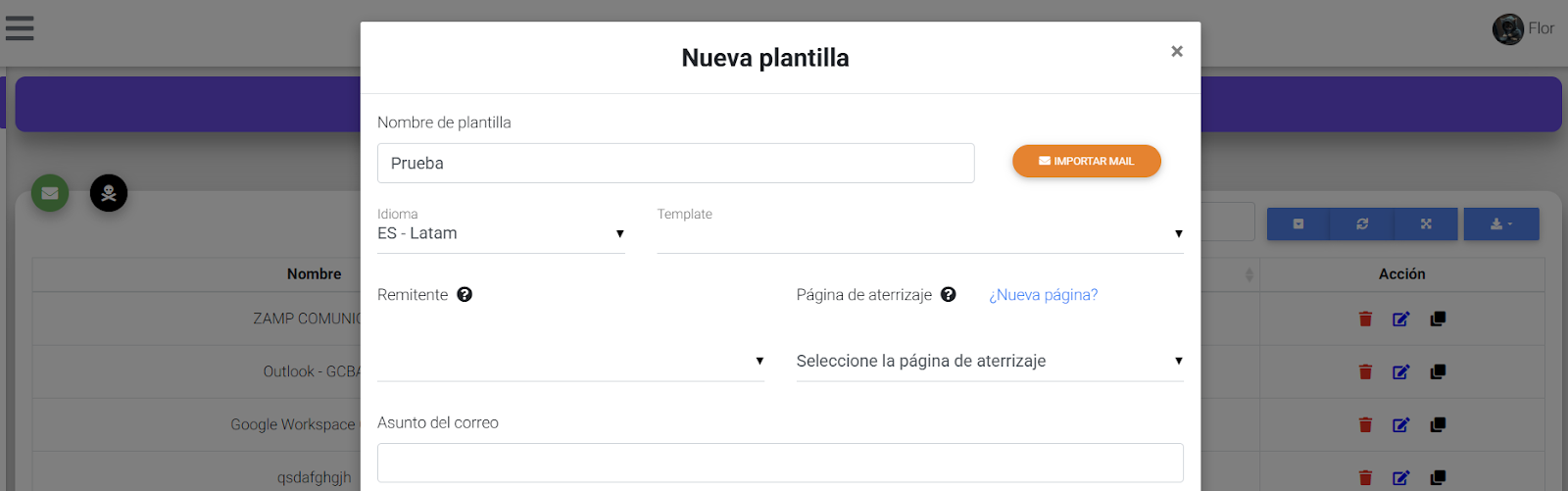Click the Asunto del correo field

(x=779, y=463)
